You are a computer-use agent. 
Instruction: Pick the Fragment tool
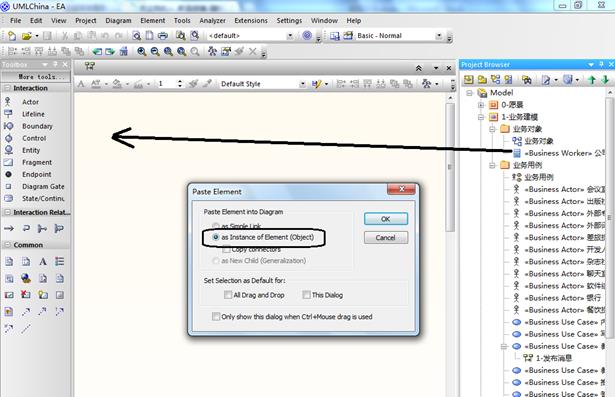(x=36, y=162)
